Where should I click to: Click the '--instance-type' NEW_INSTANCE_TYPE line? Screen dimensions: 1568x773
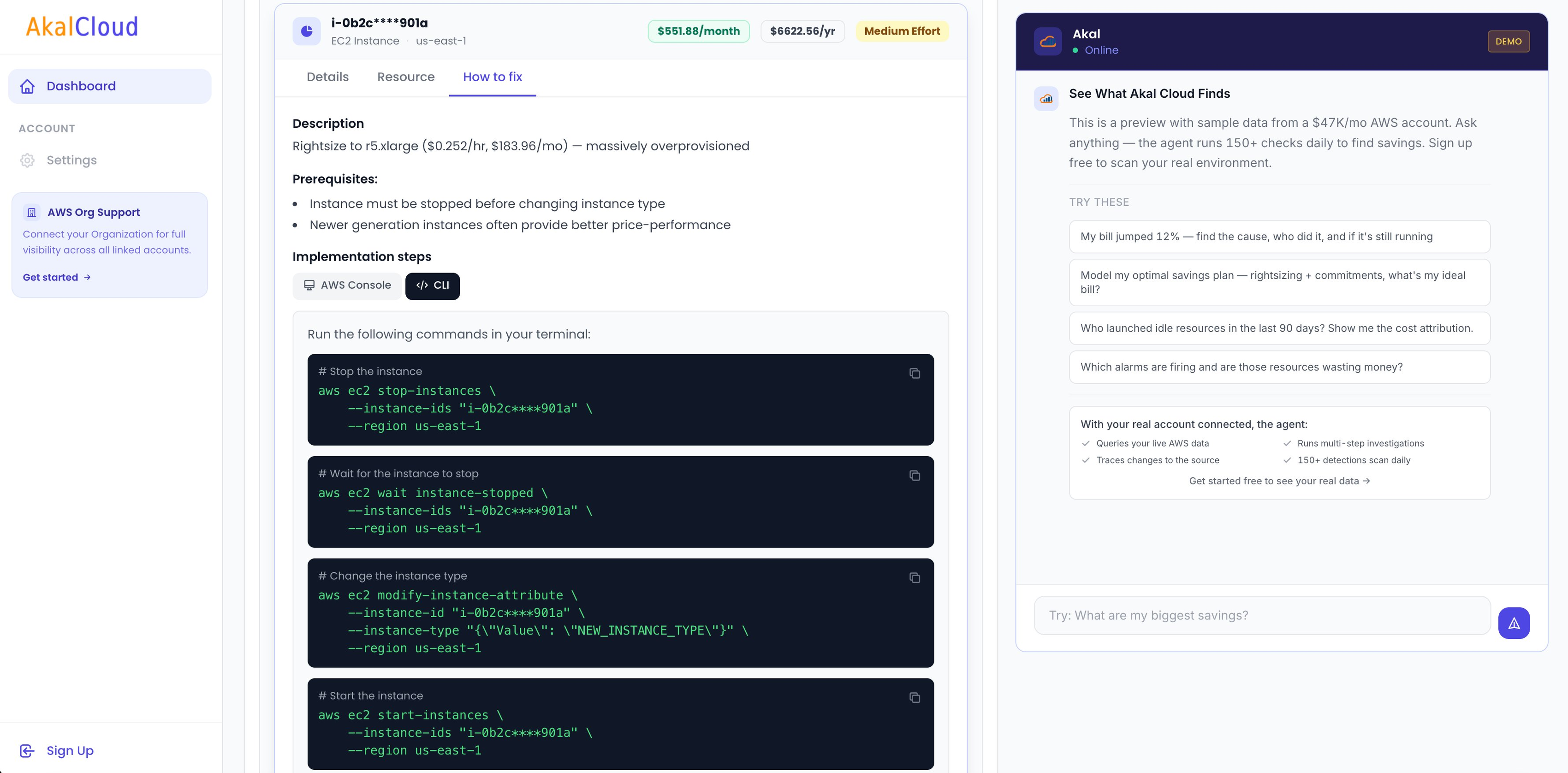click(x=548, y=630)
